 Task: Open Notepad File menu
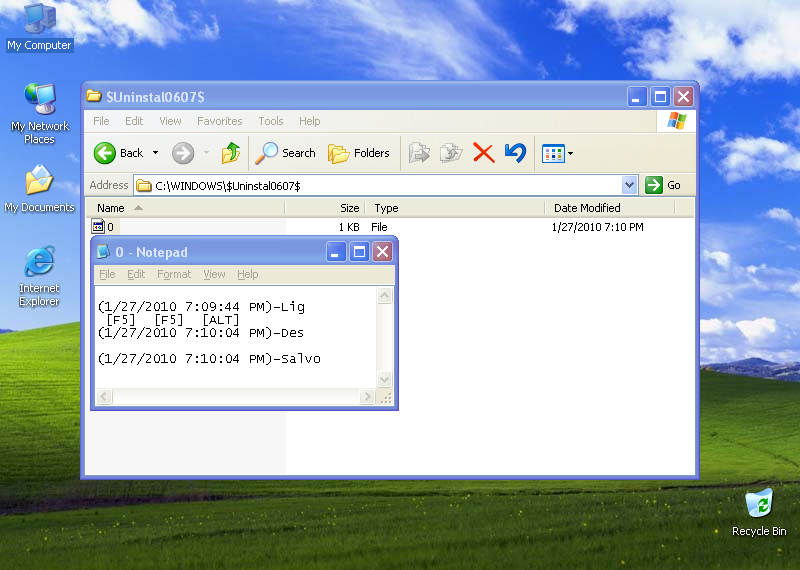click(107, 274)
